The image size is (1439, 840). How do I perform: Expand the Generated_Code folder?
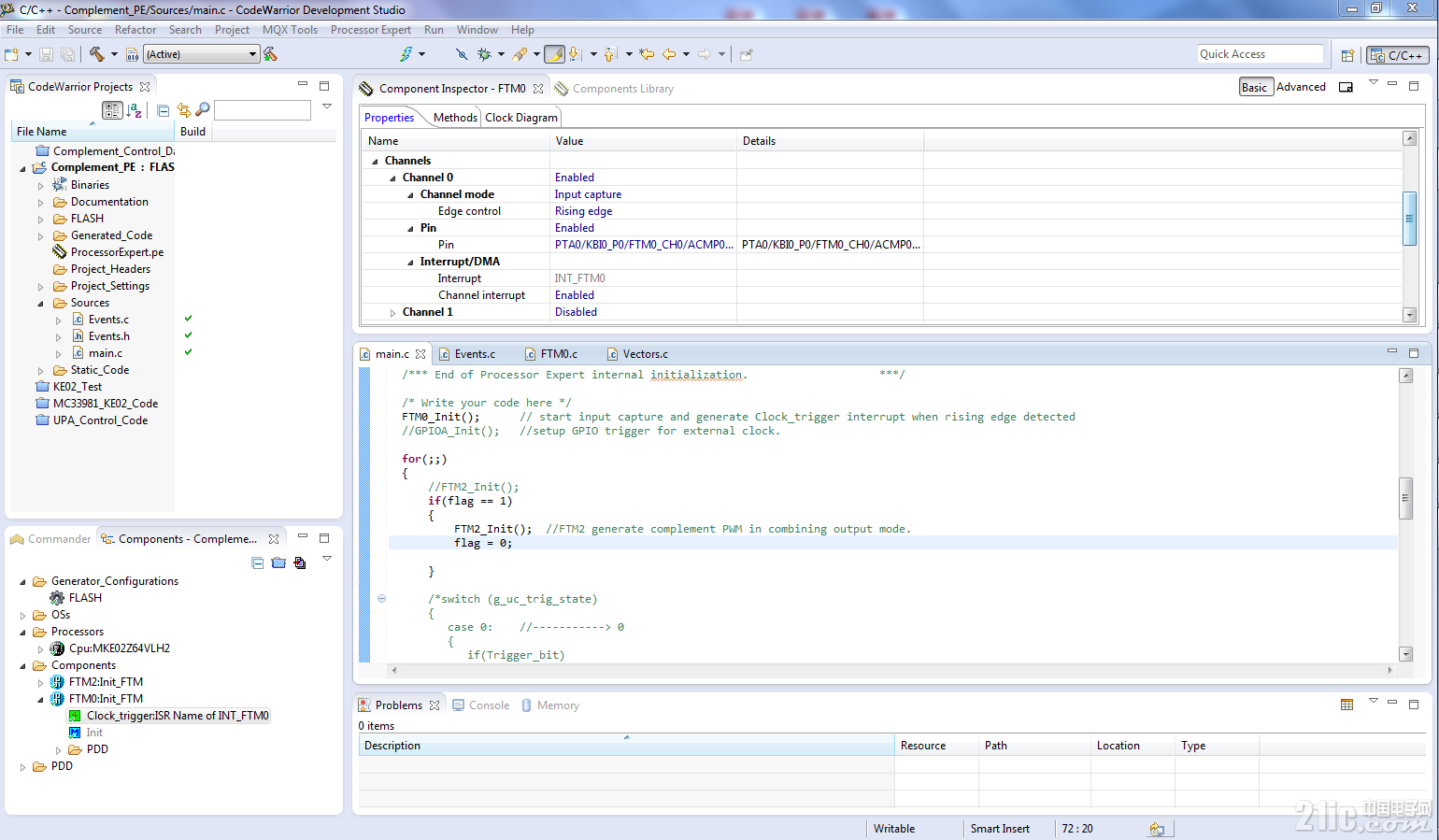pos(40,236)
